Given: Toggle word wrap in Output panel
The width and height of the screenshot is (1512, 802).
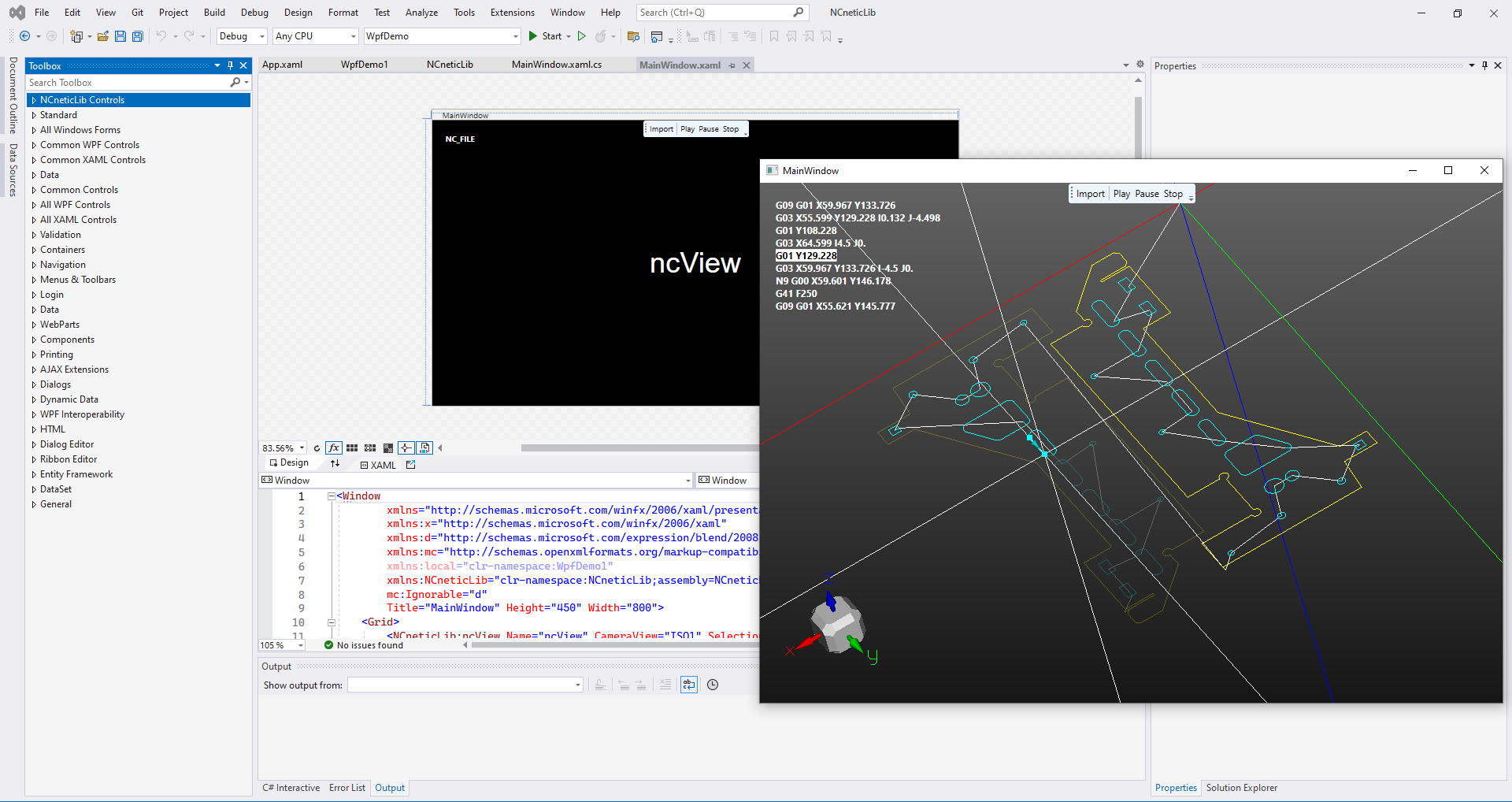Looking at the screenshot, I should [x=689, y=685].
